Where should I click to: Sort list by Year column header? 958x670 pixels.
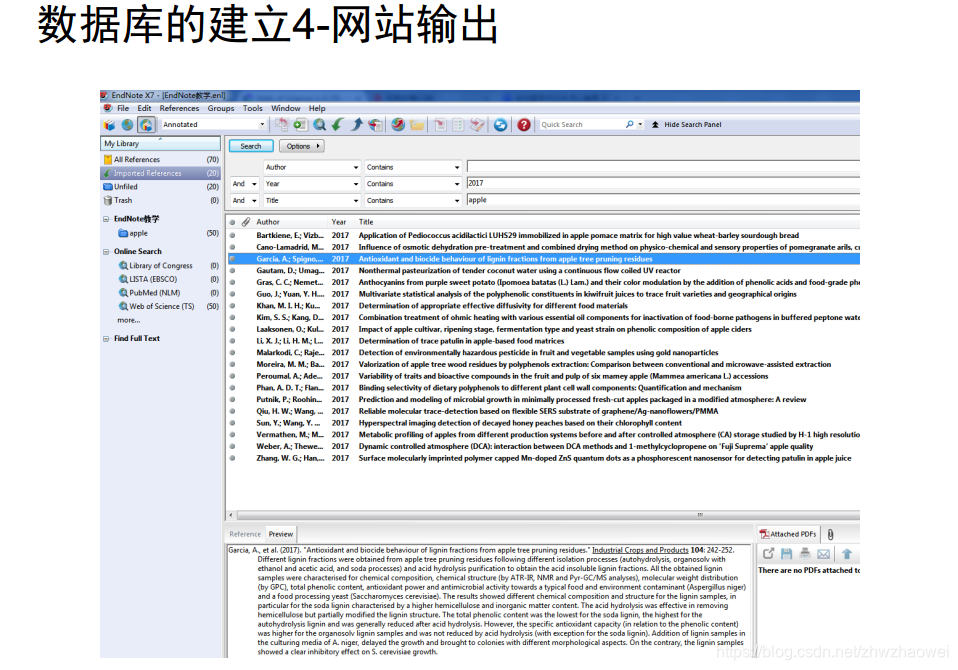339,222
